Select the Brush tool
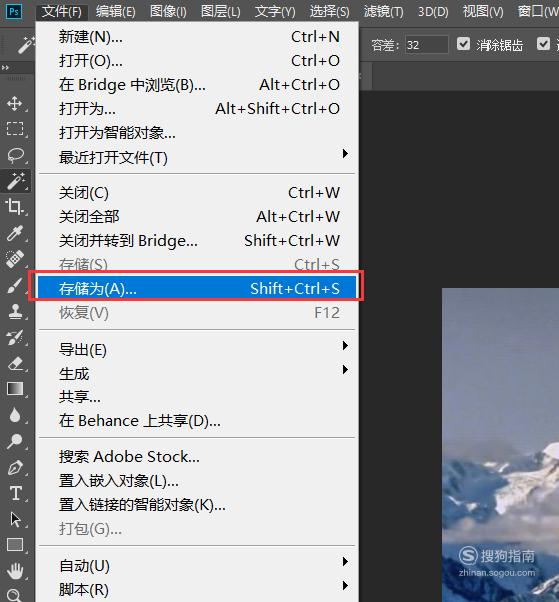 tap(15, 286)
